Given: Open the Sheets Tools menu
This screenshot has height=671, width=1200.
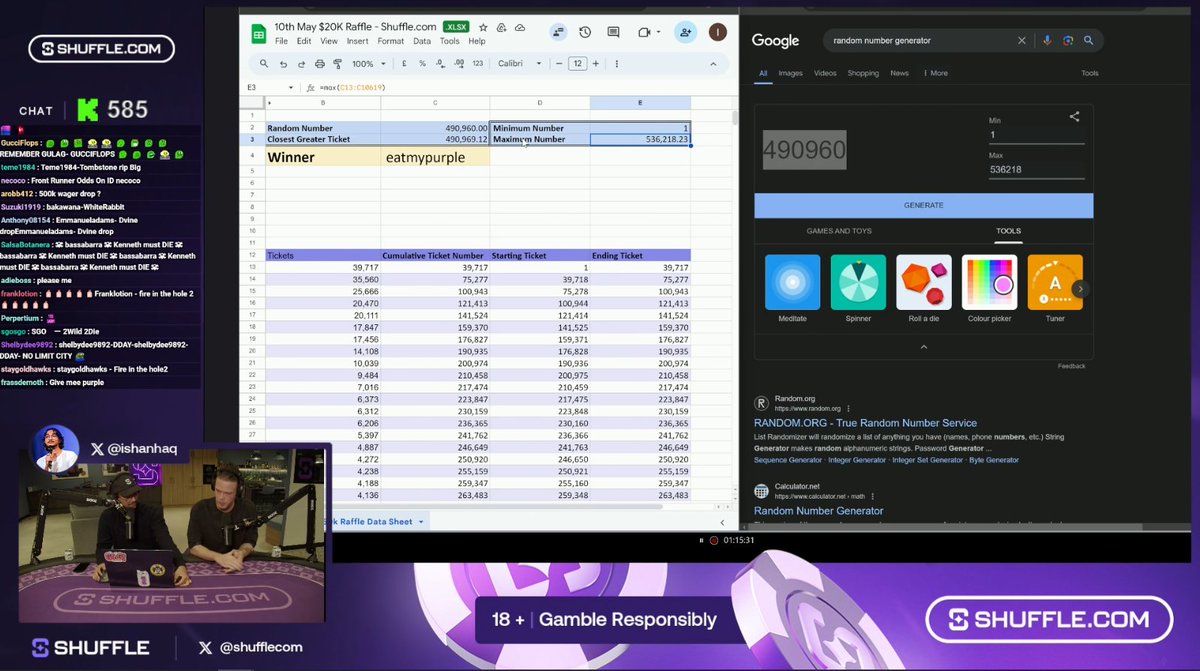Looking at the screenshot, I should [x=450, y=41].
